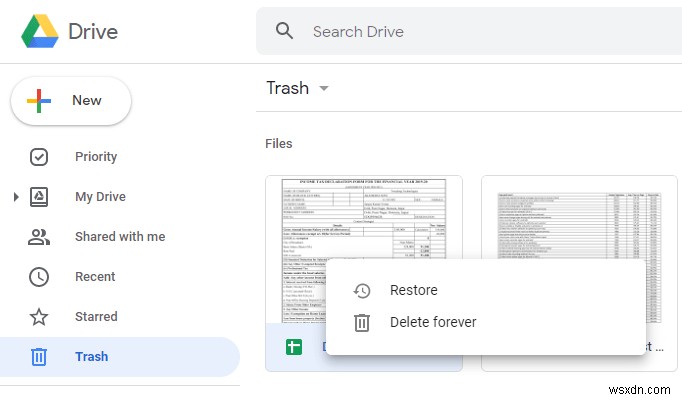Click the green Sheets file icon
The image size is (682, 400).
[x=294, y=347]
